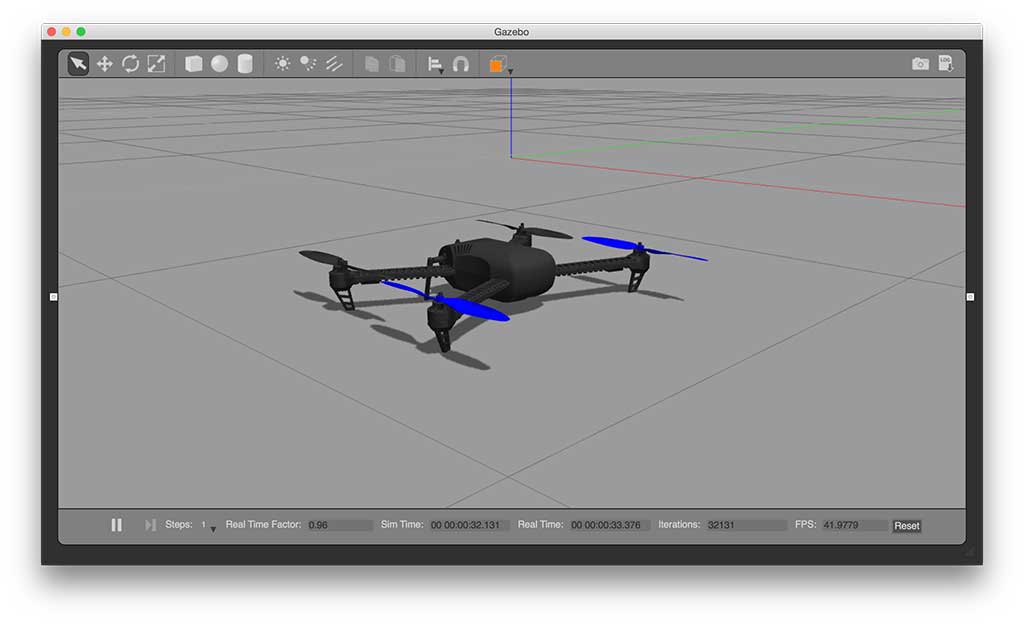1024x624 pixels.
Task: Insert a sphere shape
Action: pyautogui.click(x=219, y=64)
